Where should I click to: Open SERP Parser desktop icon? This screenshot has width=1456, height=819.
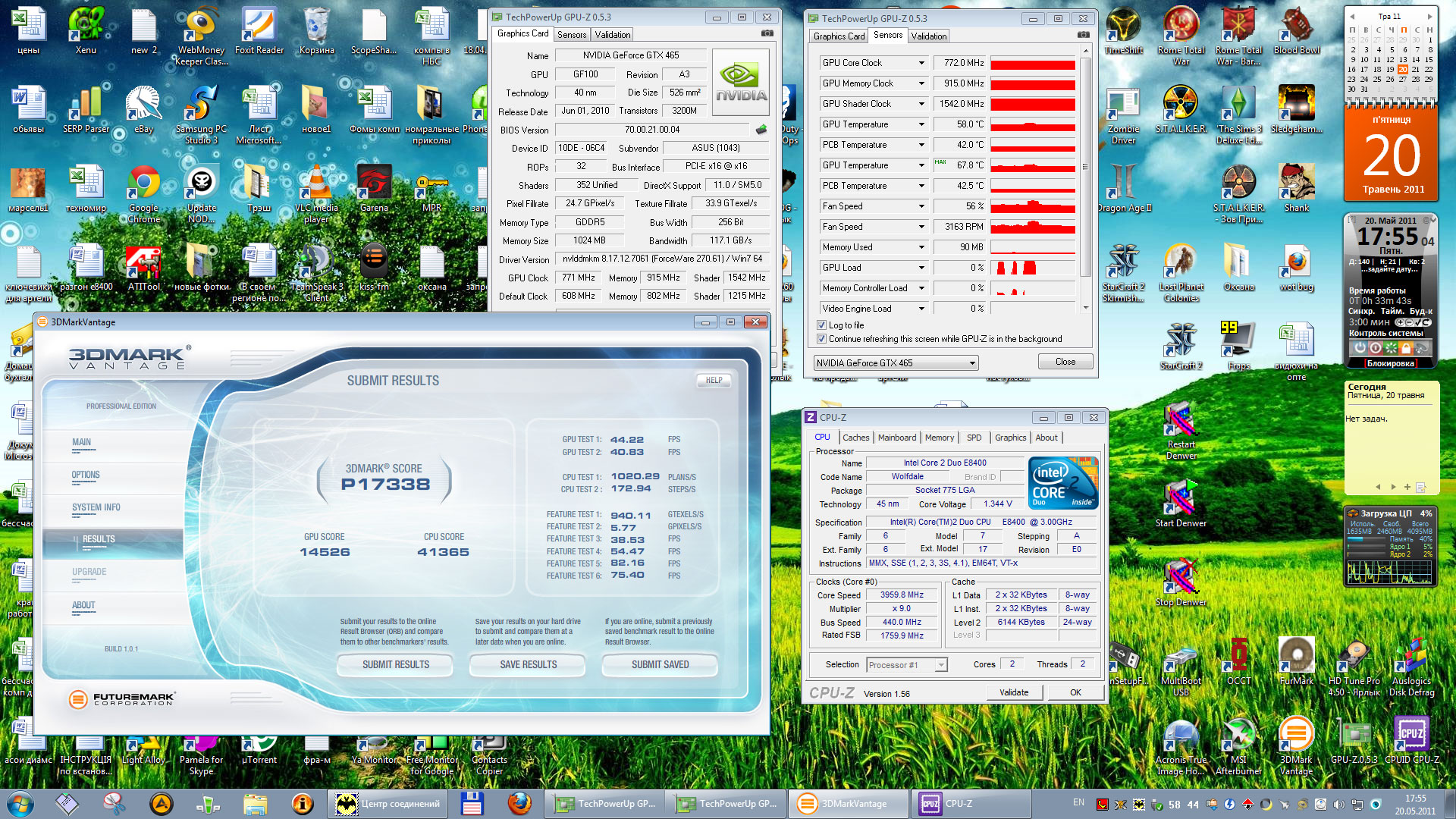86,109
